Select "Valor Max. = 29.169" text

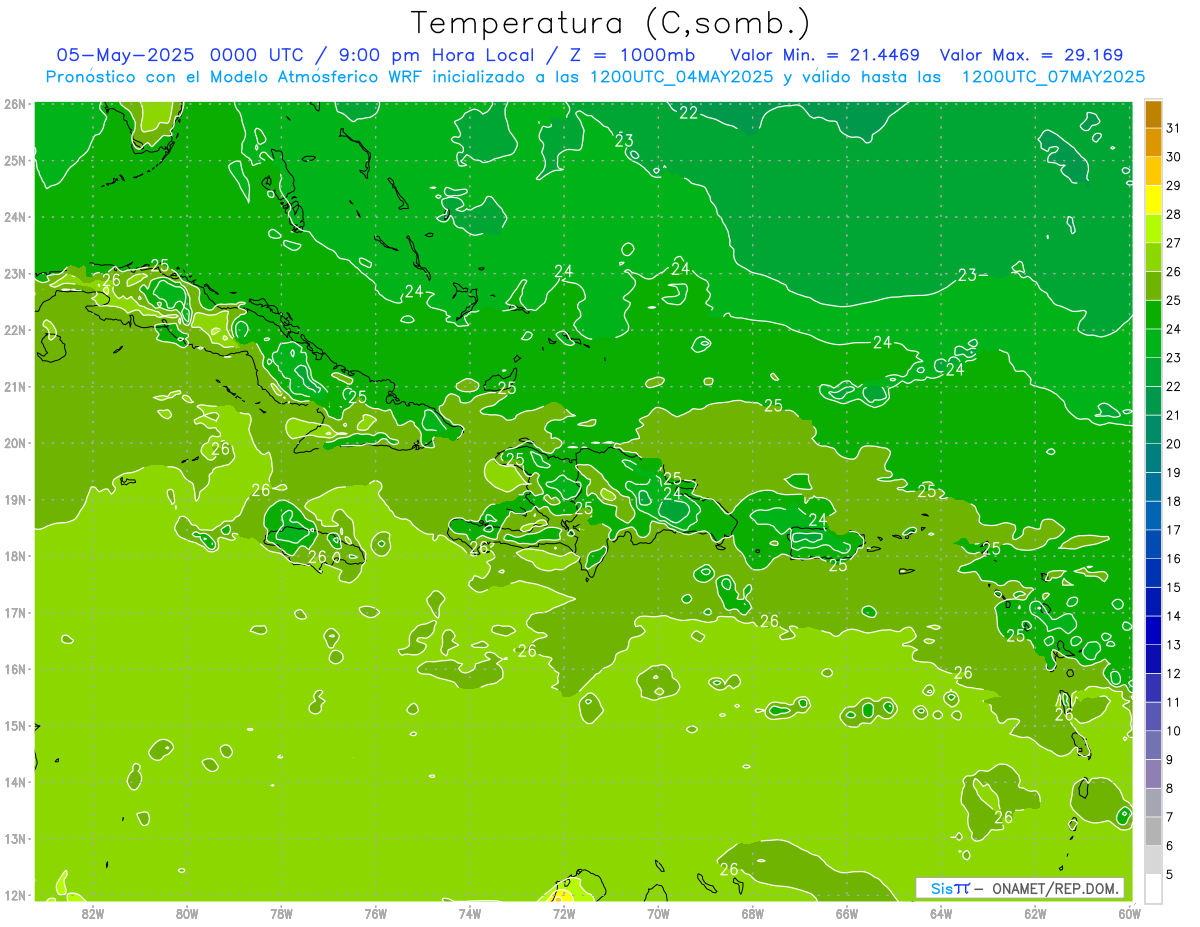1032,55
